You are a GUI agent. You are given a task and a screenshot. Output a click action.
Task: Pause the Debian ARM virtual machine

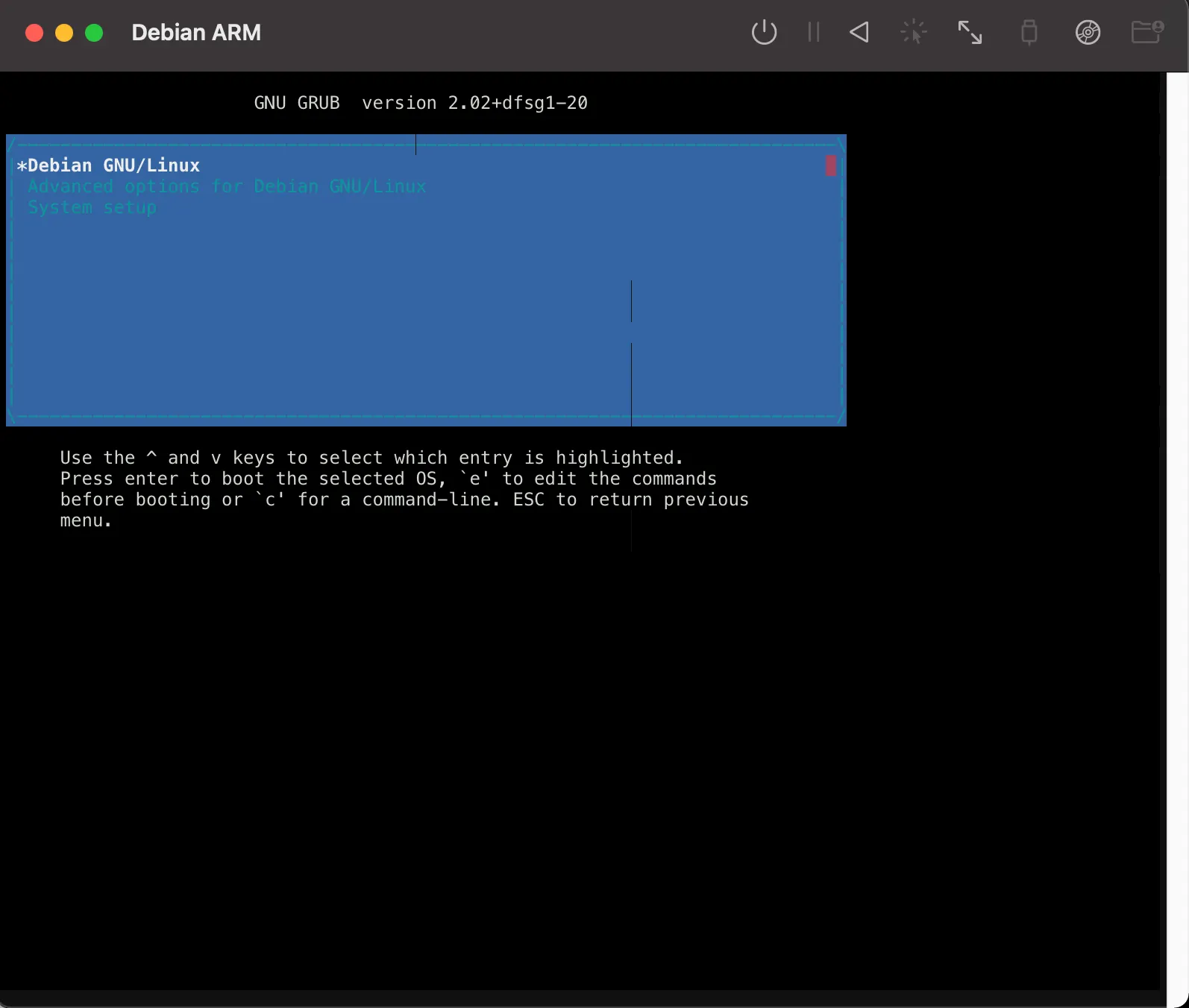813,32
